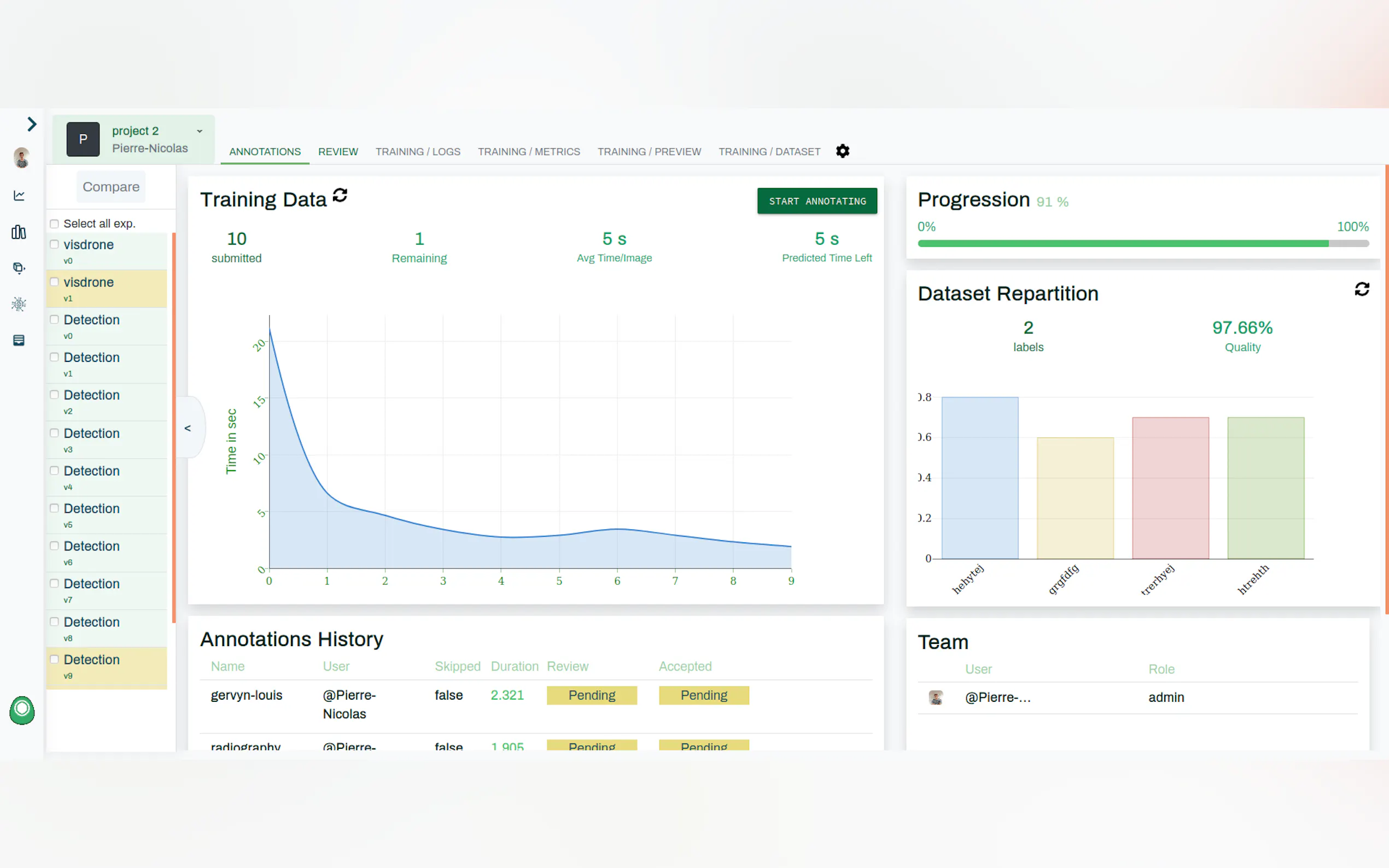The width and height of the screenshot is (1389, 868).
Task: Enable the Detection v9 checkbox
Action: [x=55, y=659]
